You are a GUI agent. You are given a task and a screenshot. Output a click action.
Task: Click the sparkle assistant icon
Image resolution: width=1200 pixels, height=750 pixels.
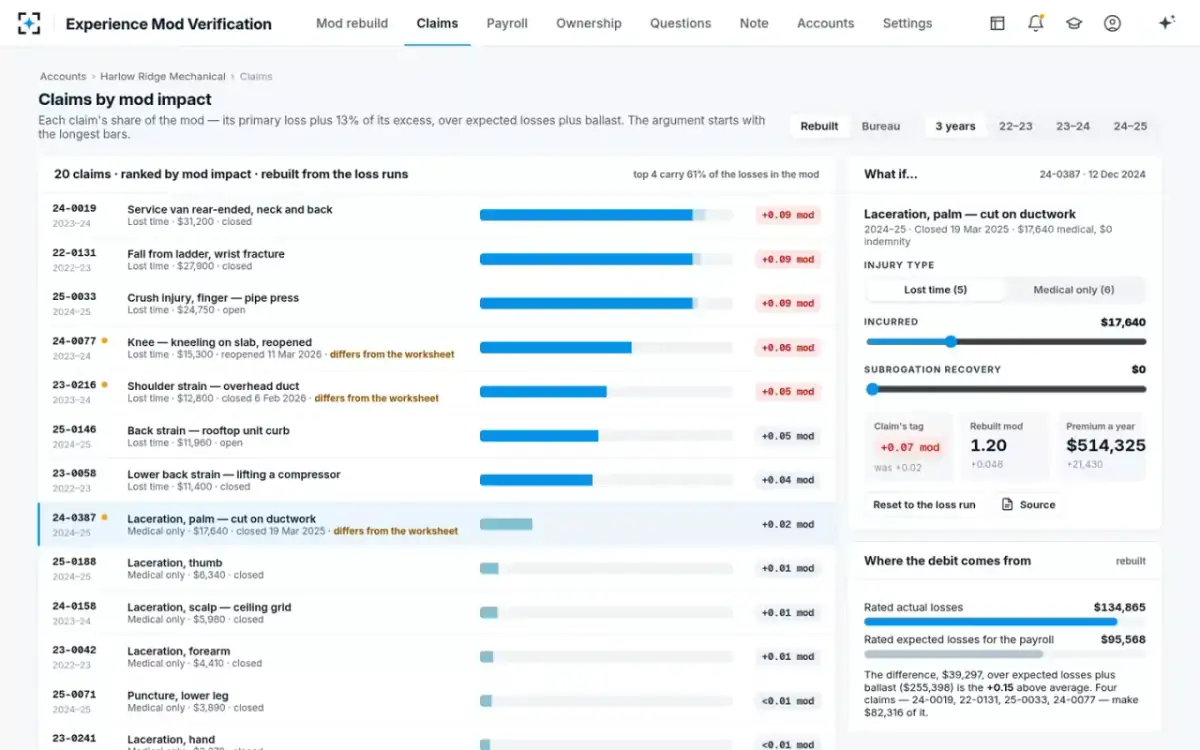[1166, 23]
